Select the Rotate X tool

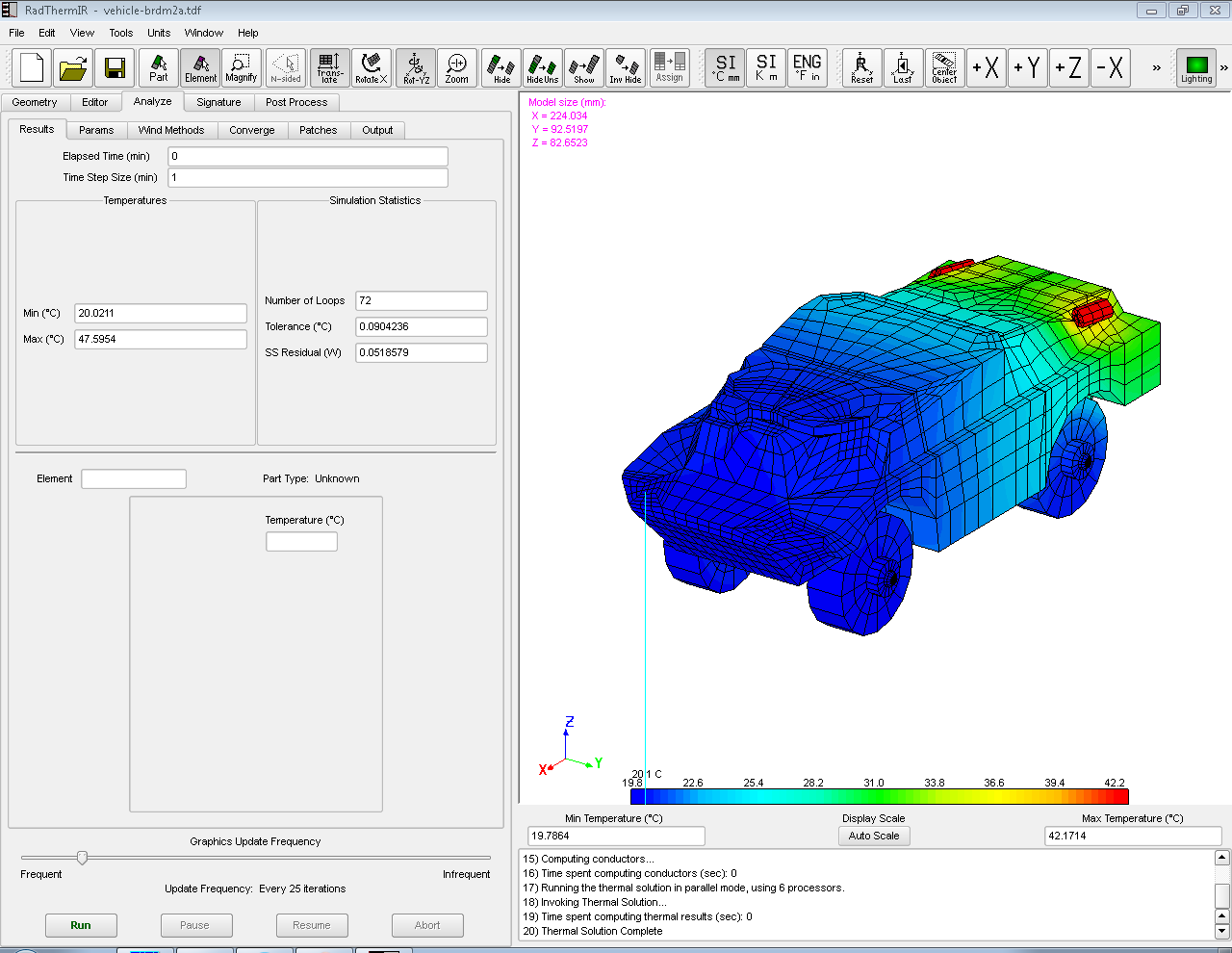click(372, 68)
